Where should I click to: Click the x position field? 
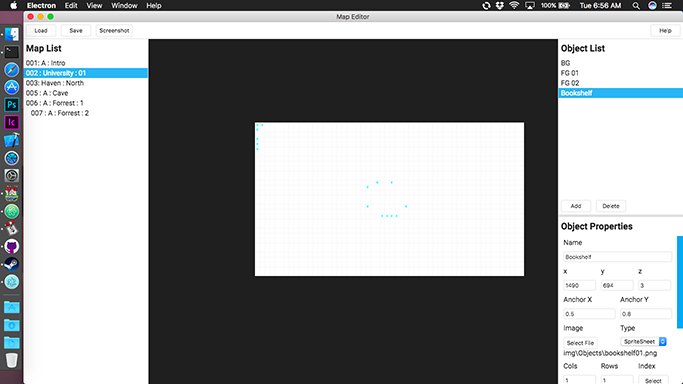point(579,286)
